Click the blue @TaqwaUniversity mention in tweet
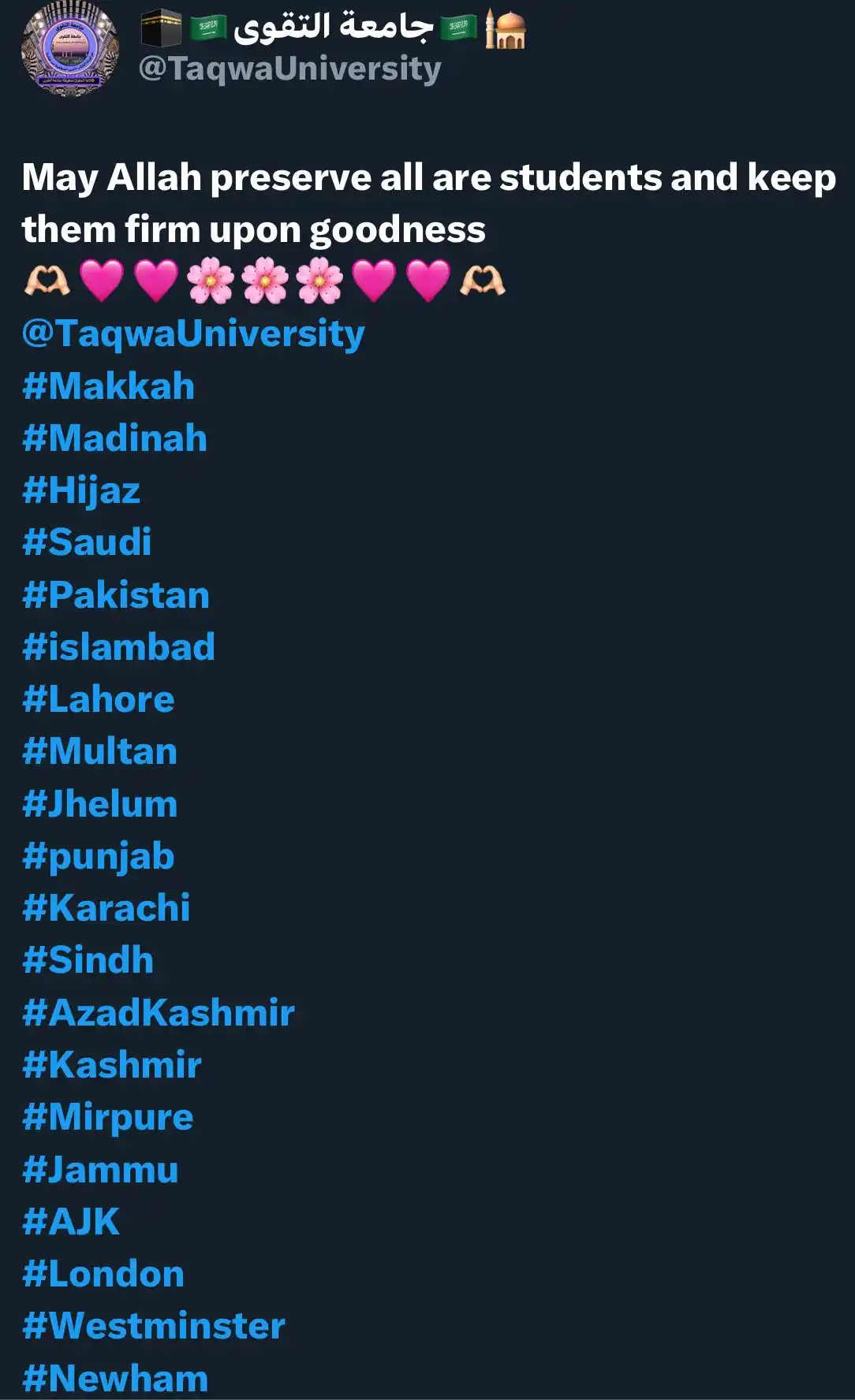The height and width of the screenshot is (1400, 855). pos(193,333)
